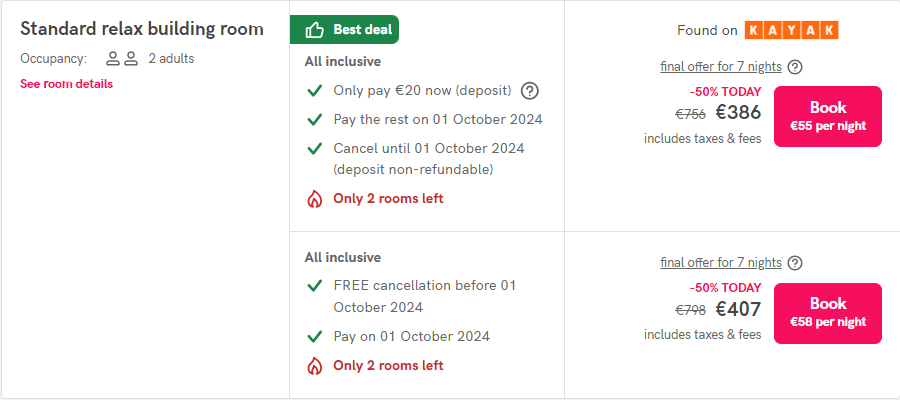Book the €55 per night offer
The image size is (900, 400).
[828, 116]
